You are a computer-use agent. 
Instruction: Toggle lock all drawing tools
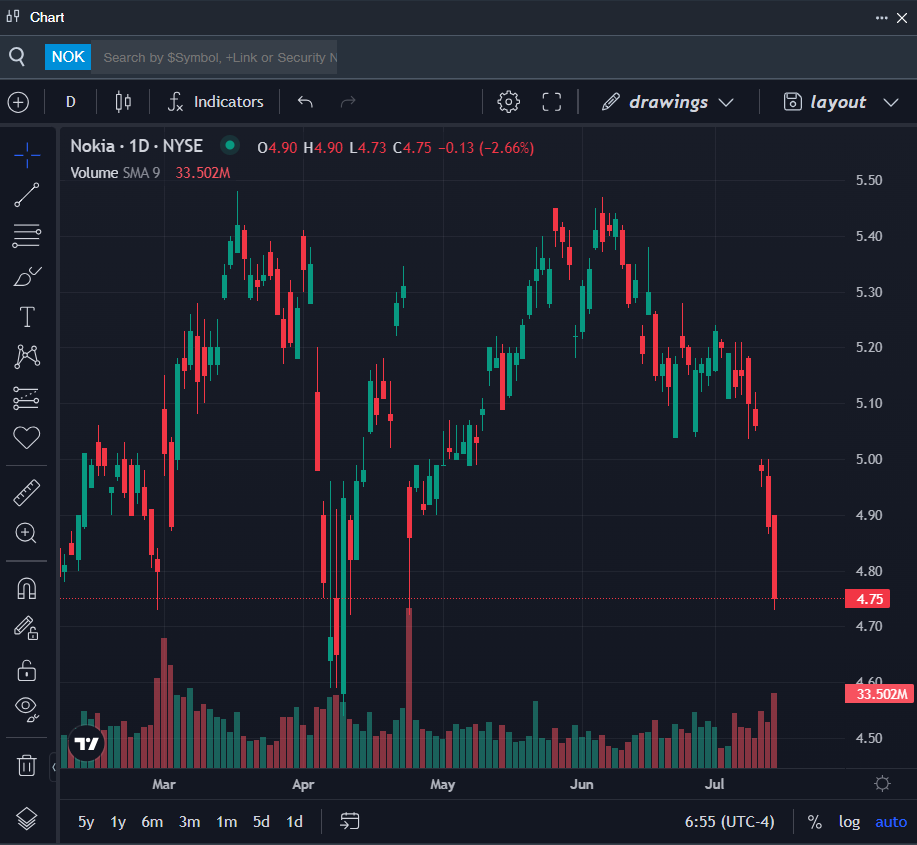click(27, 670)
